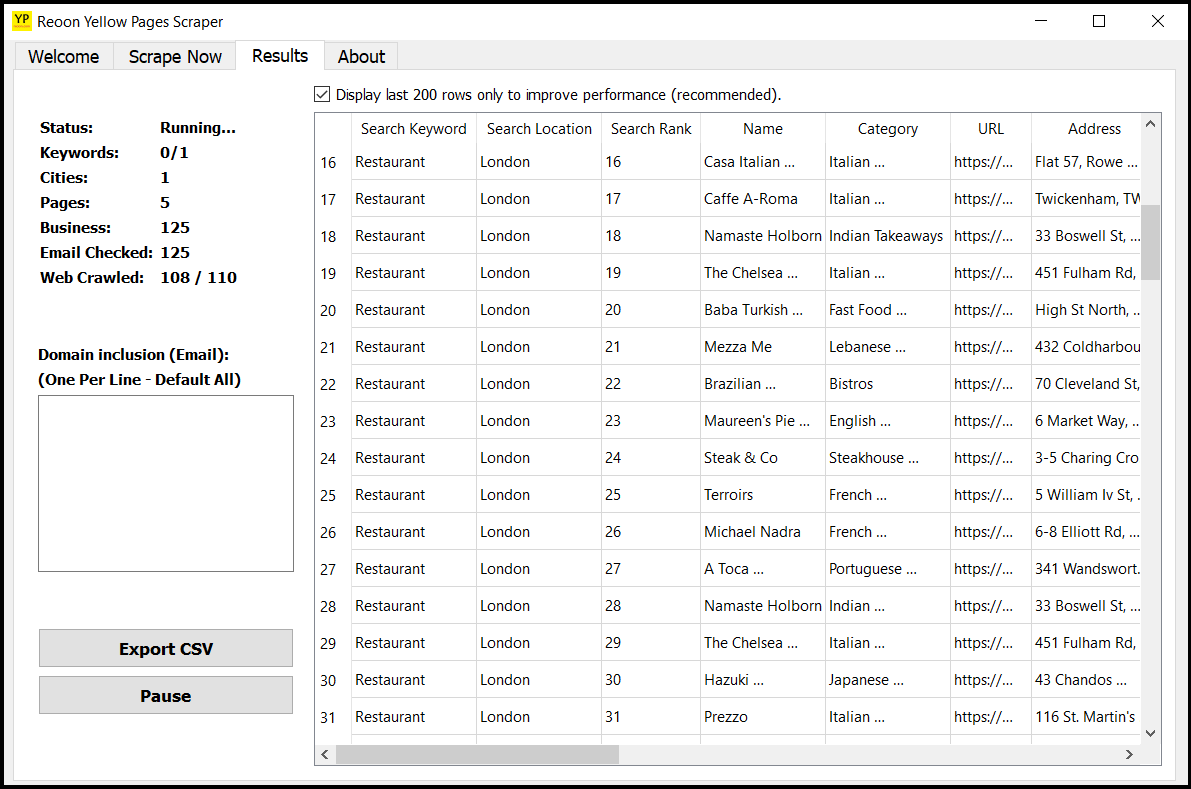Viewport: 1191px width, 789px height.
Task: Click the 'Fast Food ...' category cell
Action: click(x=888, y=310)
